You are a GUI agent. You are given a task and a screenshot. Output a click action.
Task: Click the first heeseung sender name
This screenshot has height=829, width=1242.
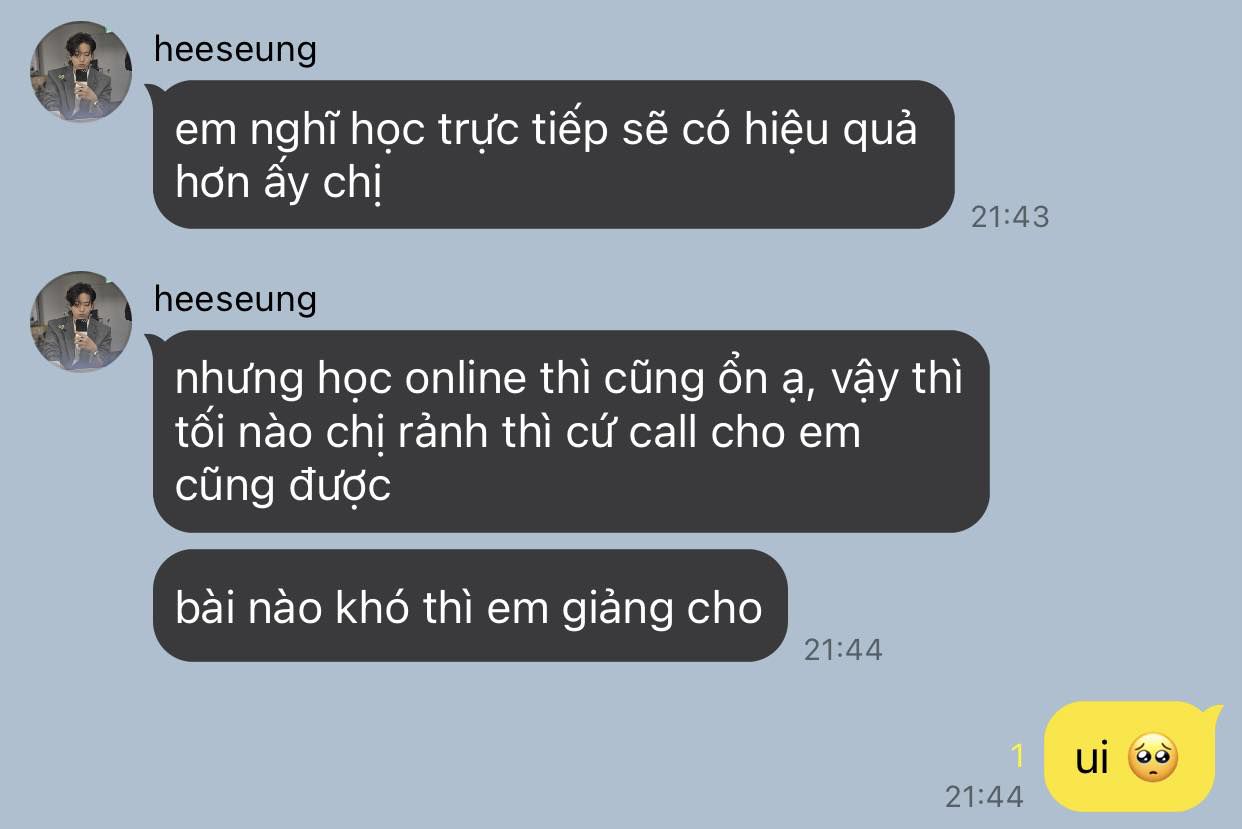point(235,49)
